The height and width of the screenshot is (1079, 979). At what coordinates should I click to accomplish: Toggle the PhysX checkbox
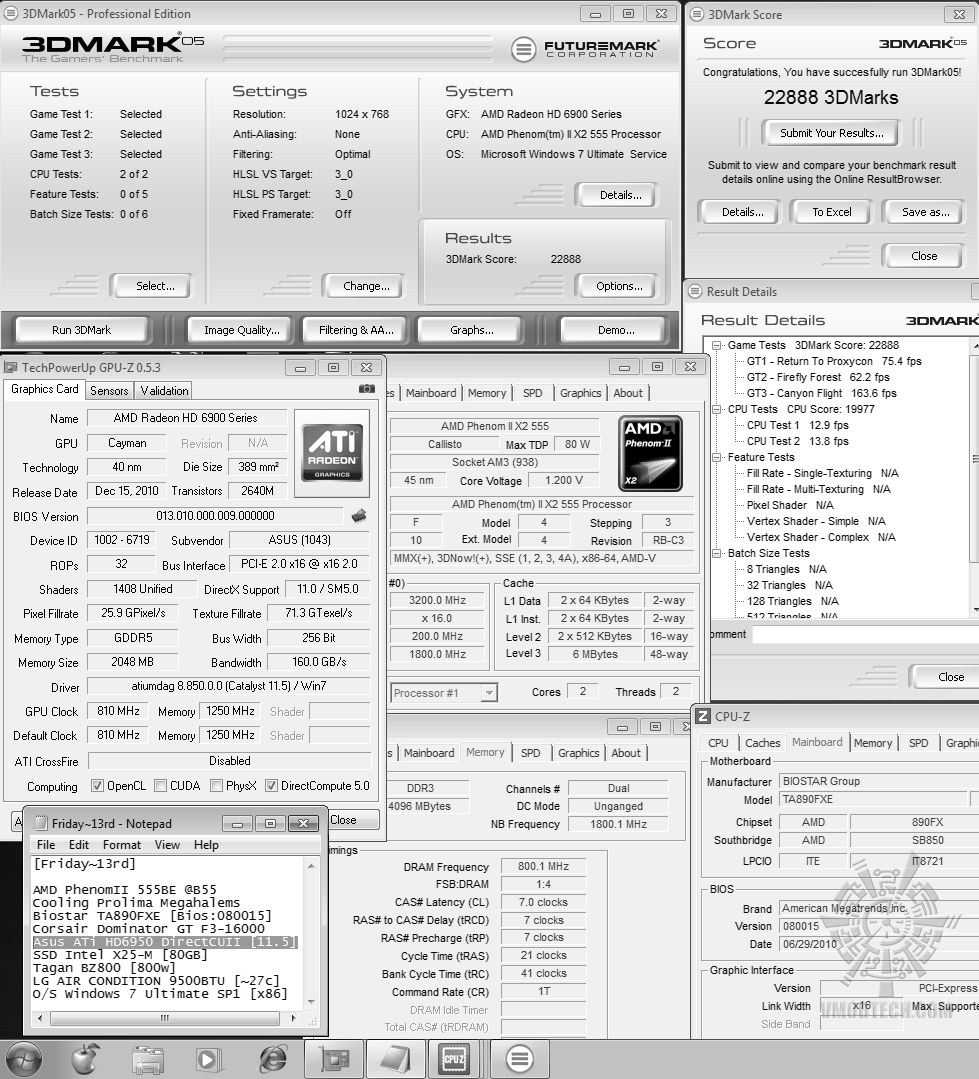[216, 786]
